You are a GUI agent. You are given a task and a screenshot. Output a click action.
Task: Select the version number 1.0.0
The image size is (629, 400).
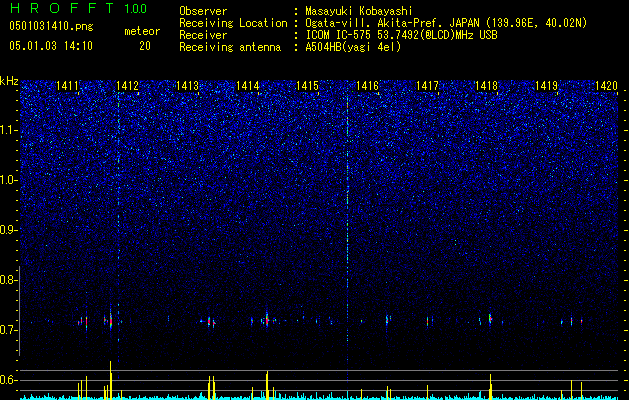pyautogui.click(x=136, y=8)
